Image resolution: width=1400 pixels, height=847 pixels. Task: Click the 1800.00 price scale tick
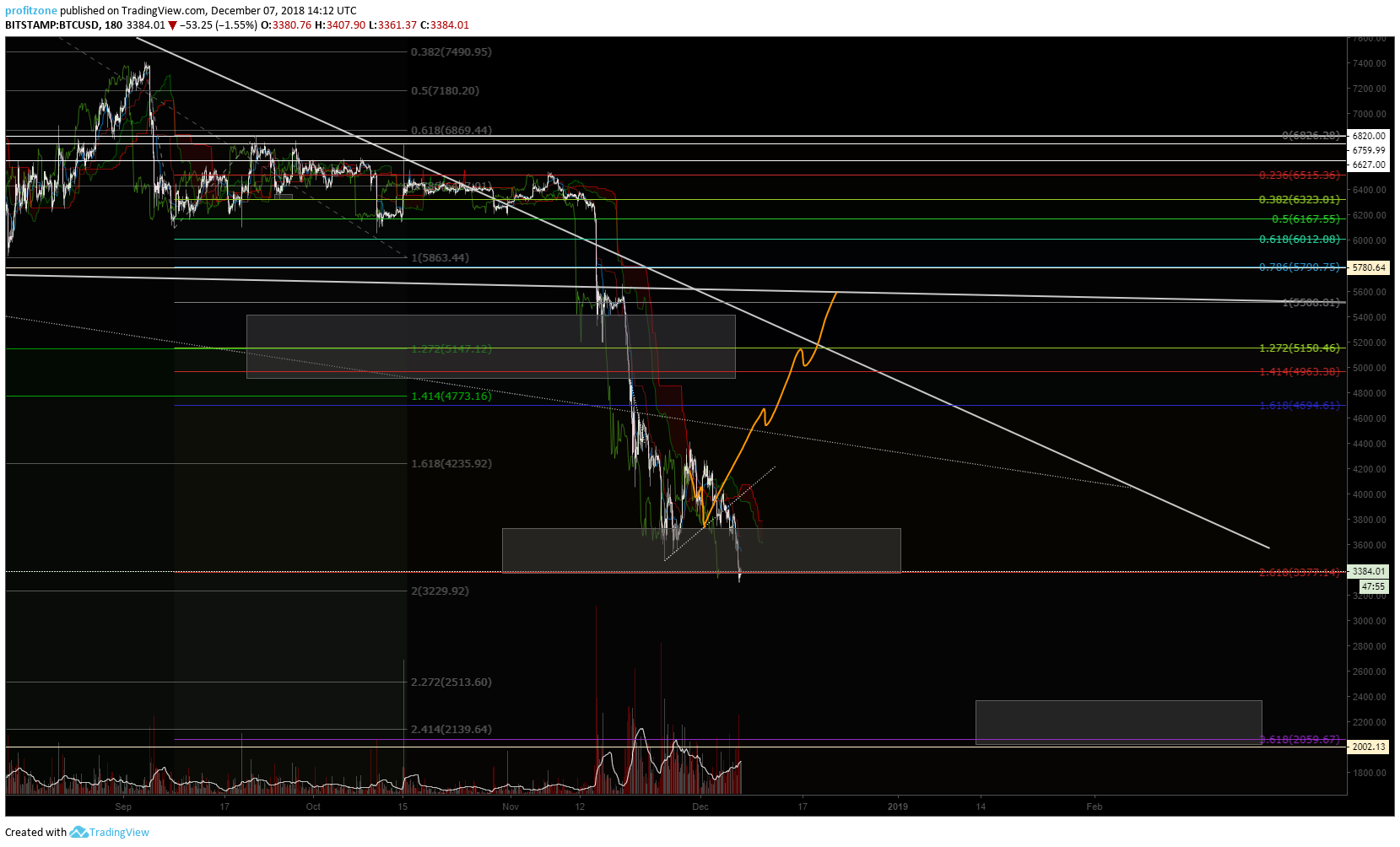coord(1369,773)
